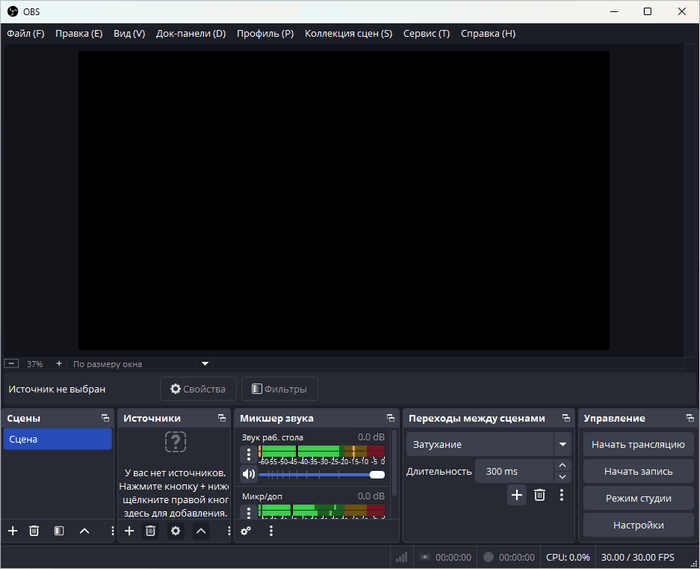This screenshot has height=569, width=700.
Task: Open advanced audio properties gears icon
Action: pyautogui.click(x=246, y=531)
